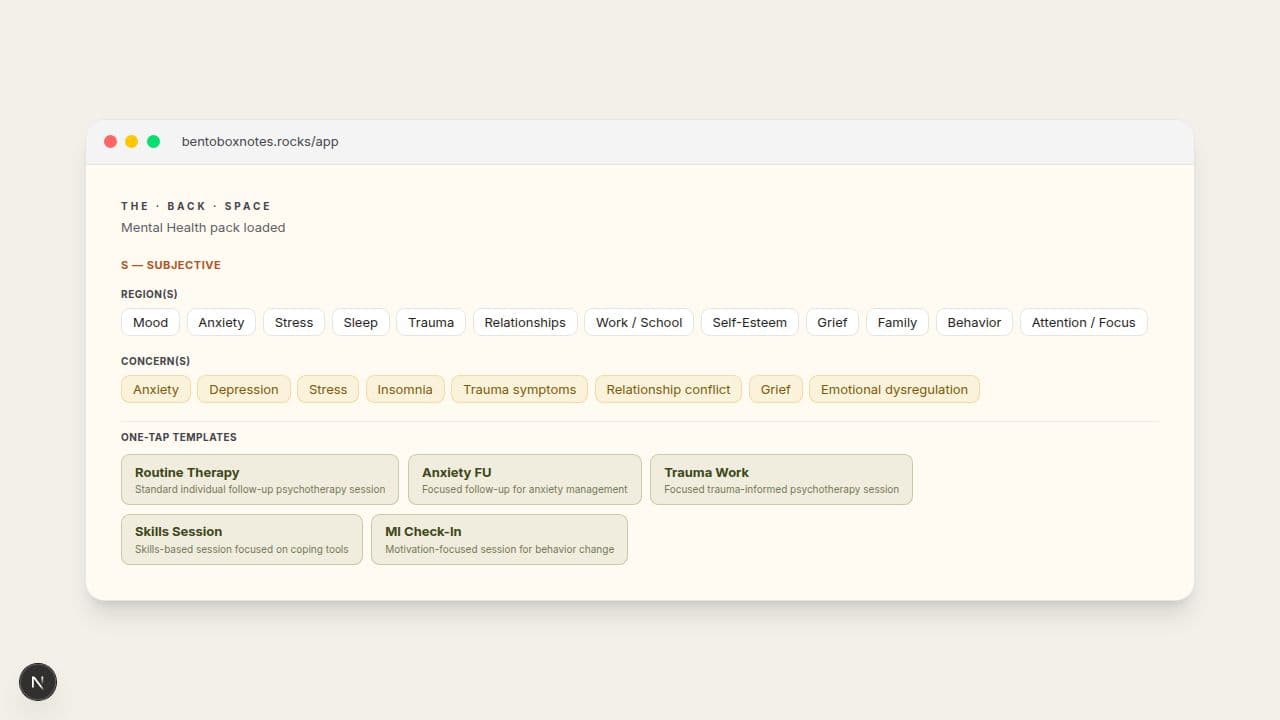
Task: Toggle the Self-Esteem region chip
Action: (750, 322)
